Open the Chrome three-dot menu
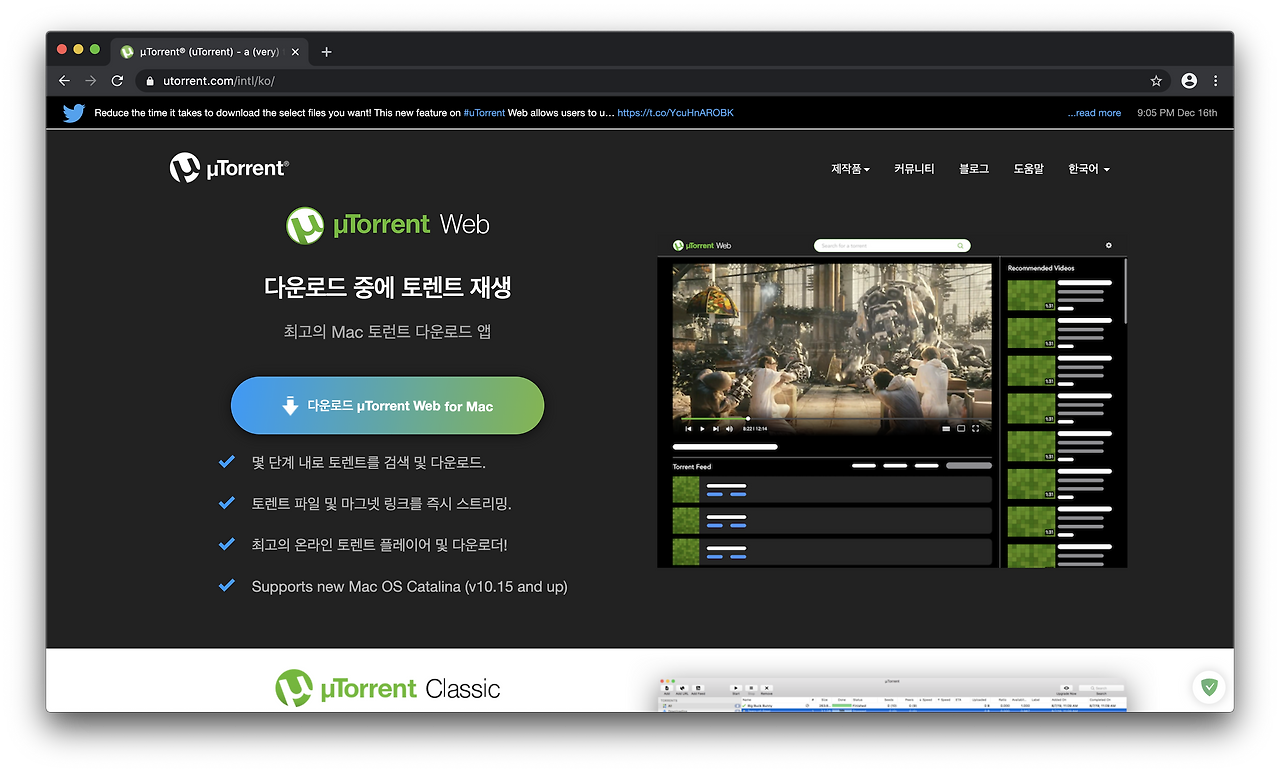The image size is (1280, 773). click(x=1216, y=81)
